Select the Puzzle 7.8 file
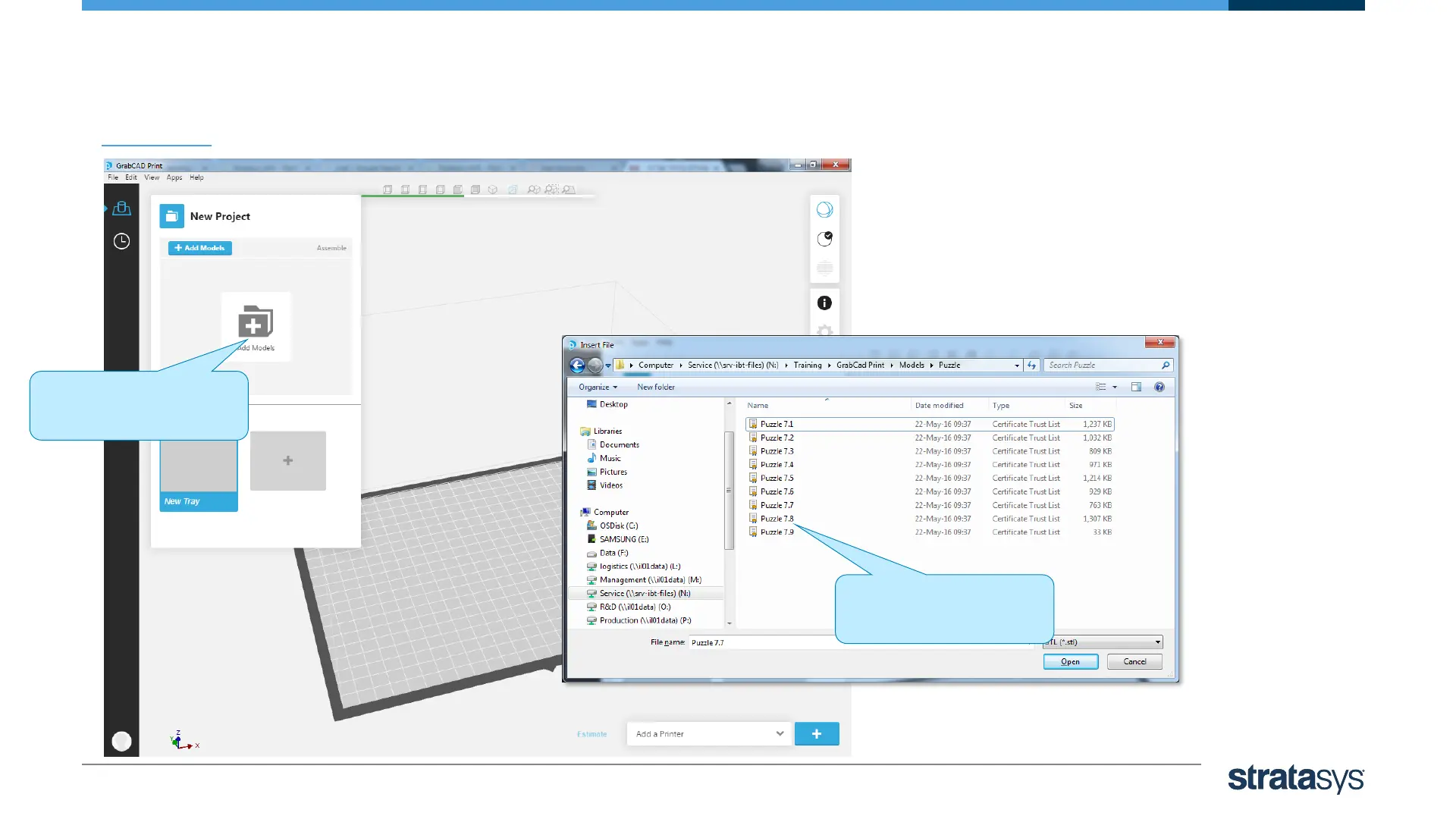 coord(777,519)
